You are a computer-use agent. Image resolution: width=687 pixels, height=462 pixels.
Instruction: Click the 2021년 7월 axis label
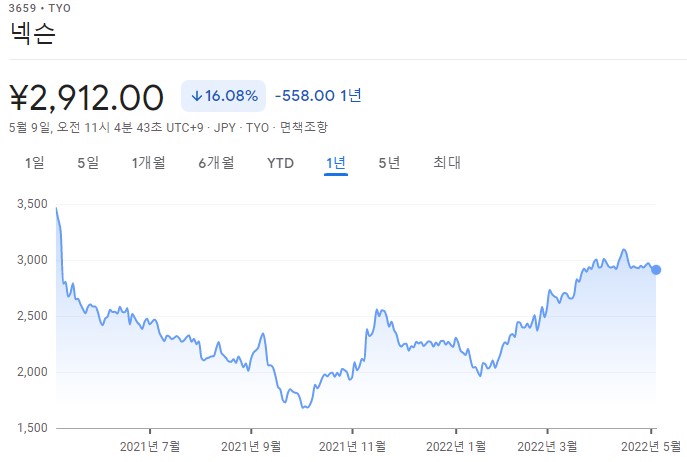click(x=150, y=447)
